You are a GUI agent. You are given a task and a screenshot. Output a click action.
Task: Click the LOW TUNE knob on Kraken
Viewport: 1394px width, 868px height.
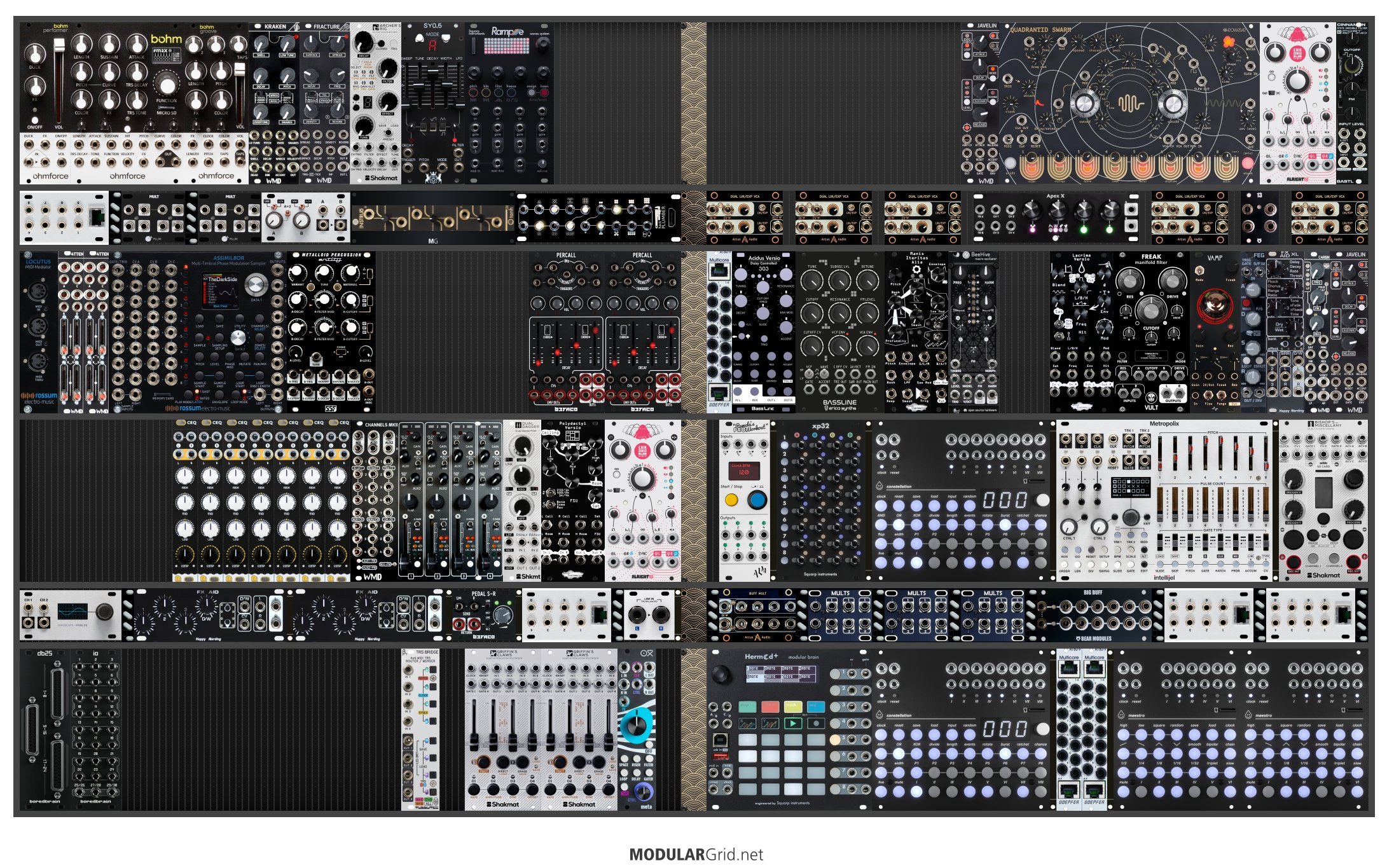287,44
